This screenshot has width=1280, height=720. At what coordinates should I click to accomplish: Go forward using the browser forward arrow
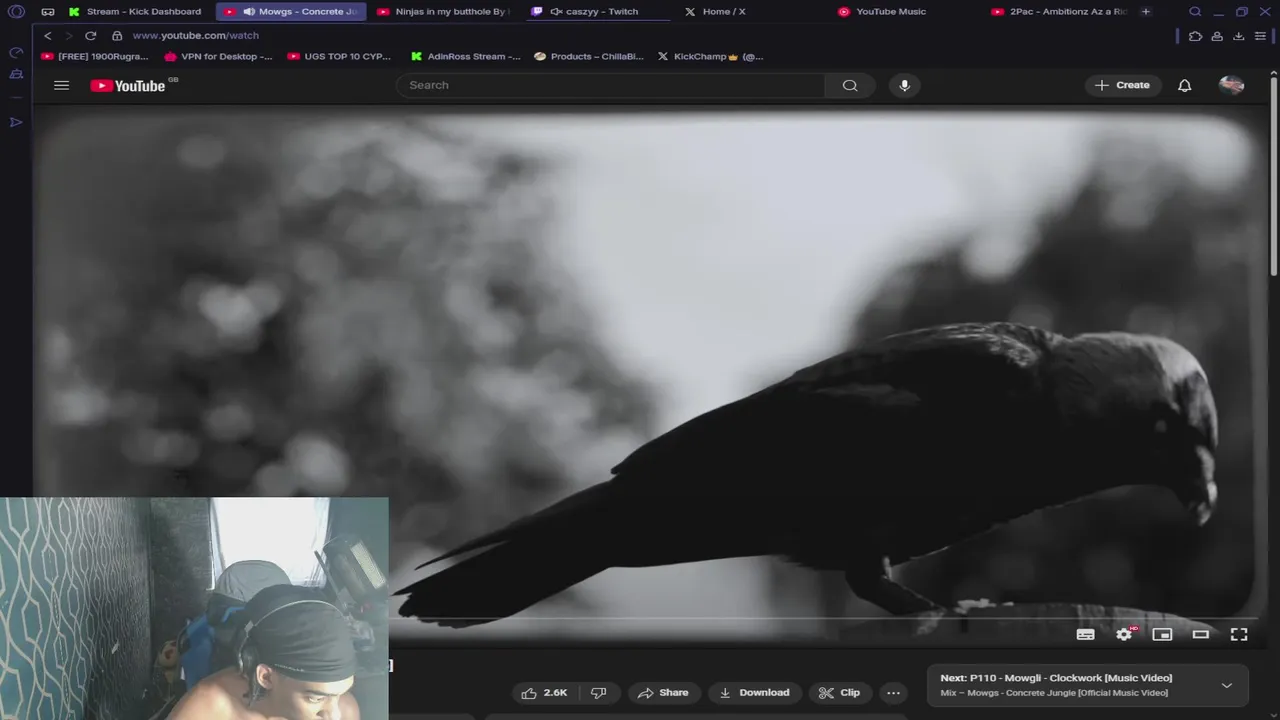(68, 35)
